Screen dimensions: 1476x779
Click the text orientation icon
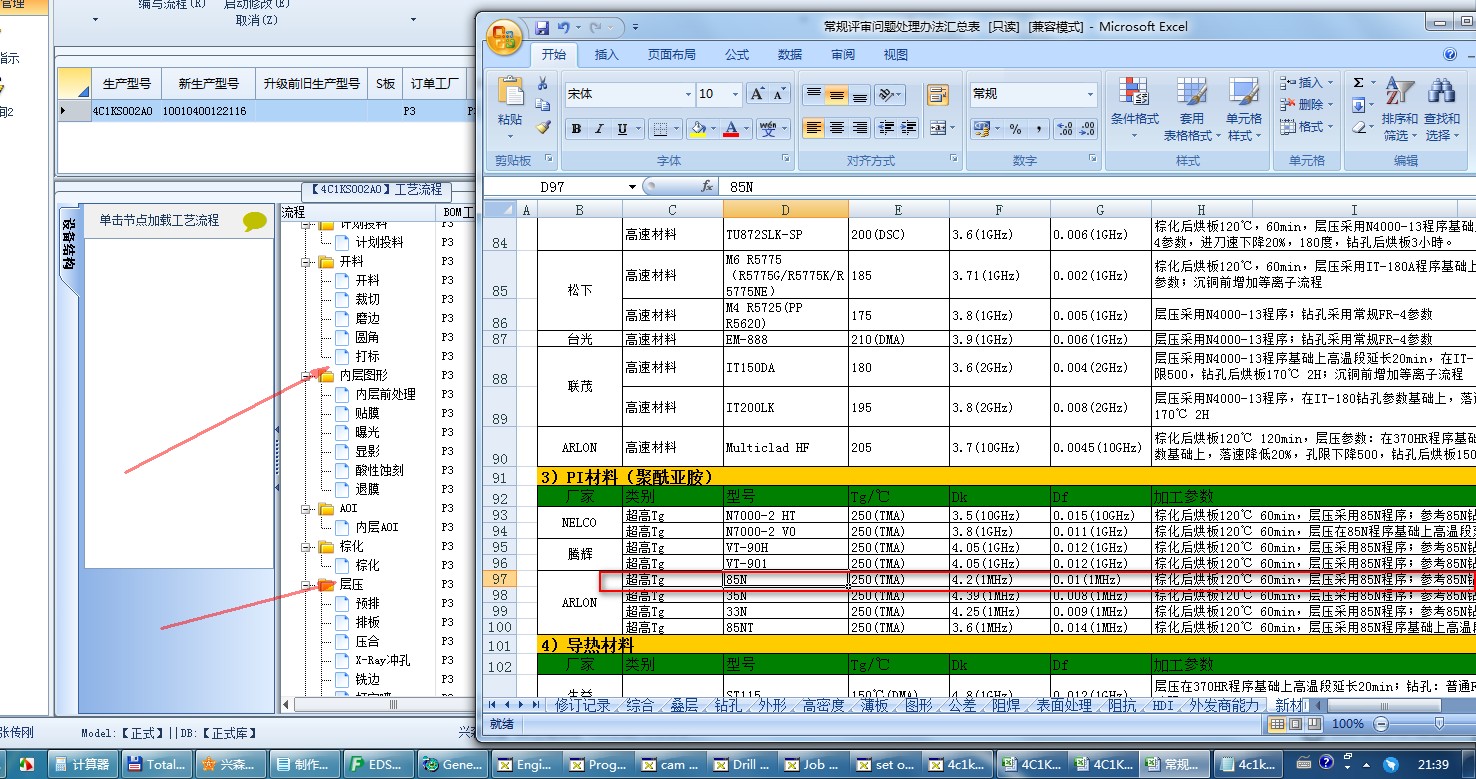885,95
